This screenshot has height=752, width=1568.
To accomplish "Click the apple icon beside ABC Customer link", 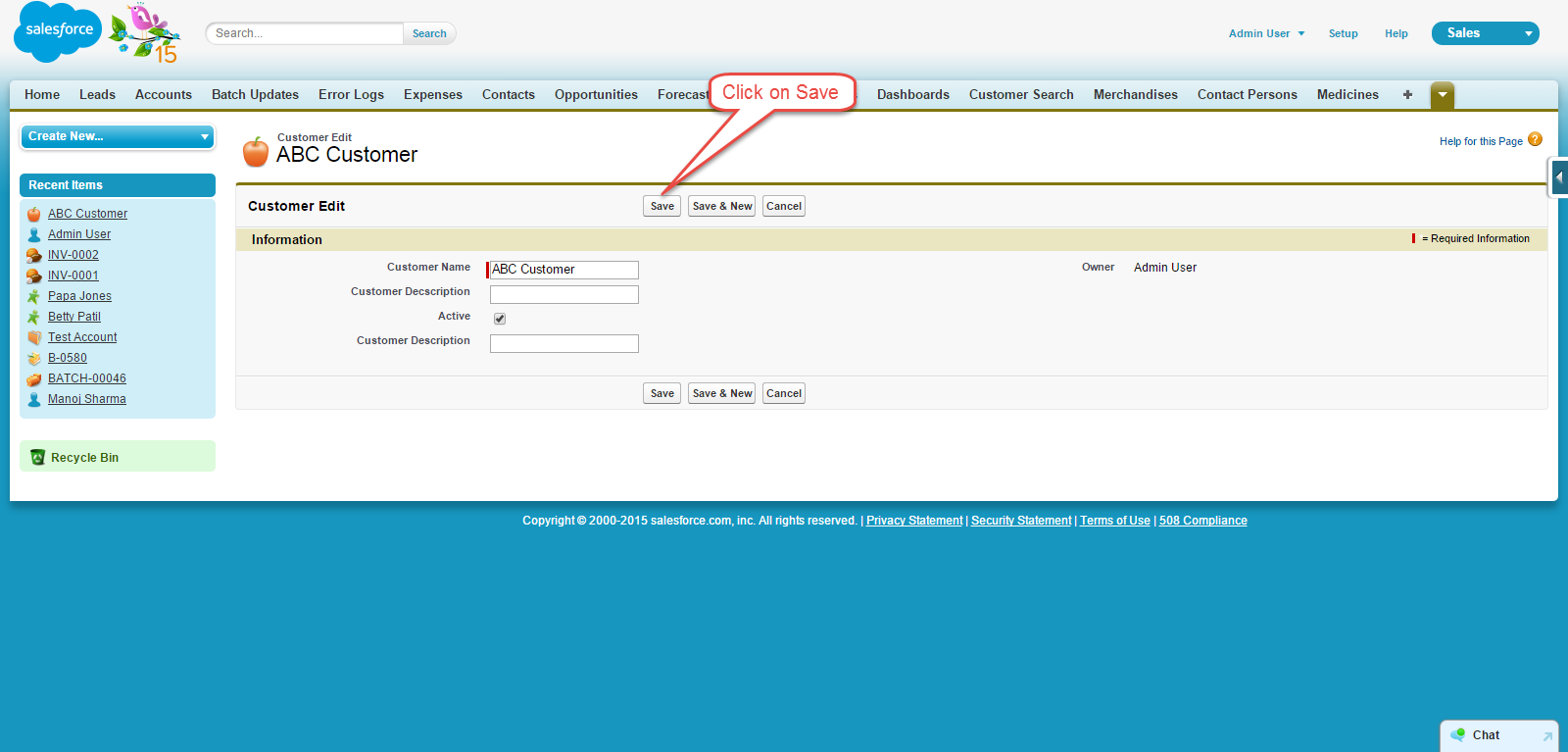I will (x=34, y=214).
